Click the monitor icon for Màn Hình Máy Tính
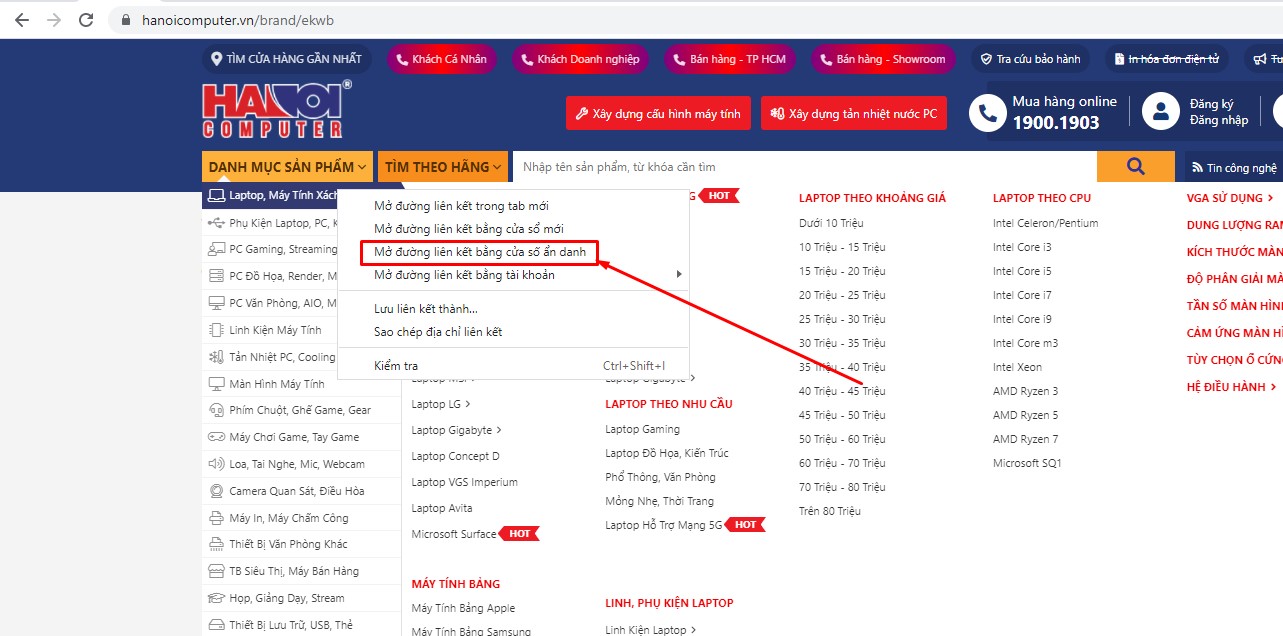The image size is (1283, 636). [x=215, y=384]
